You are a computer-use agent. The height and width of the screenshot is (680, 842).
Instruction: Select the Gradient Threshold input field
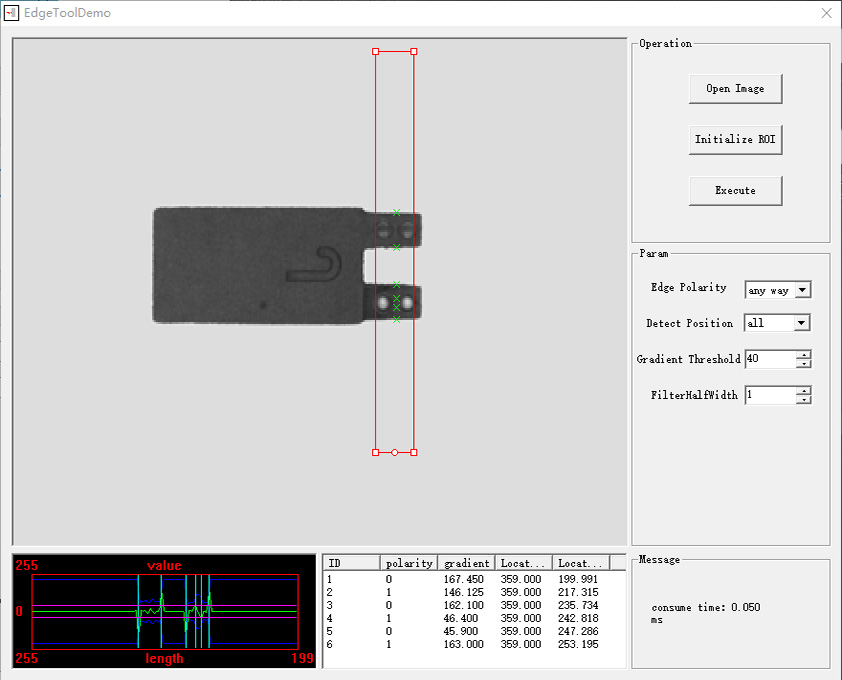[770, 359]
